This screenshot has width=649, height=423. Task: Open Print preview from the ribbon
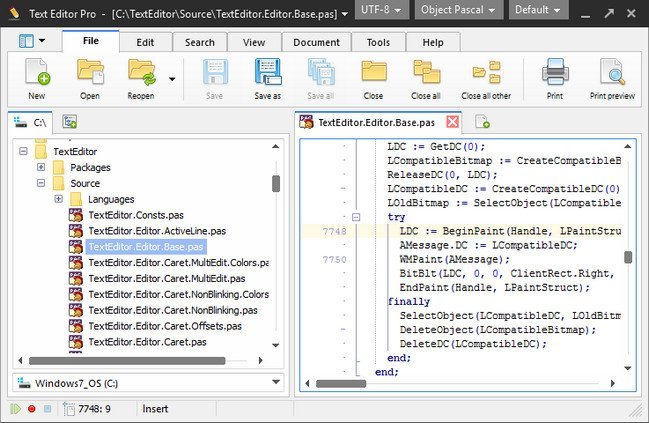point(612,74)
